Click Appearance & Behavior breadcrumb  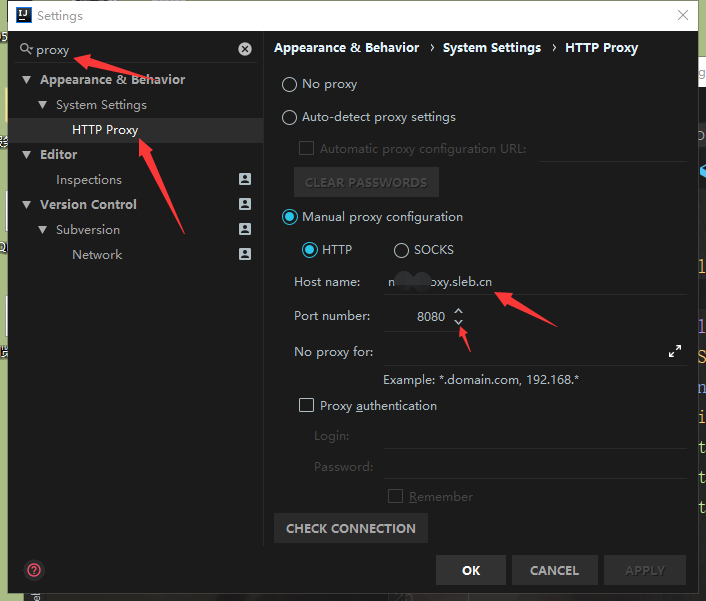point(346,48)
